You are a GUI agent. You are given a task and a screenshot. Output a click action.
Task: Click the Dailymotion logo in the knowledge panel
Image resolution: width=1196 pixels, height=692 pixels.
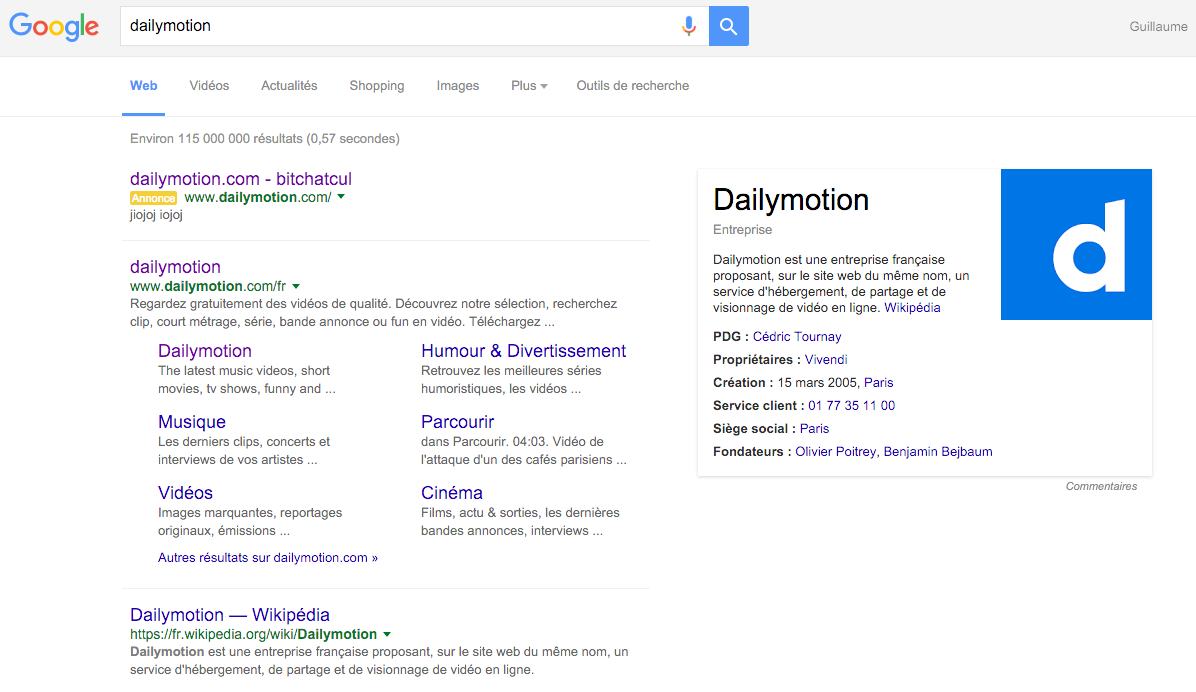pos(1076,244)
